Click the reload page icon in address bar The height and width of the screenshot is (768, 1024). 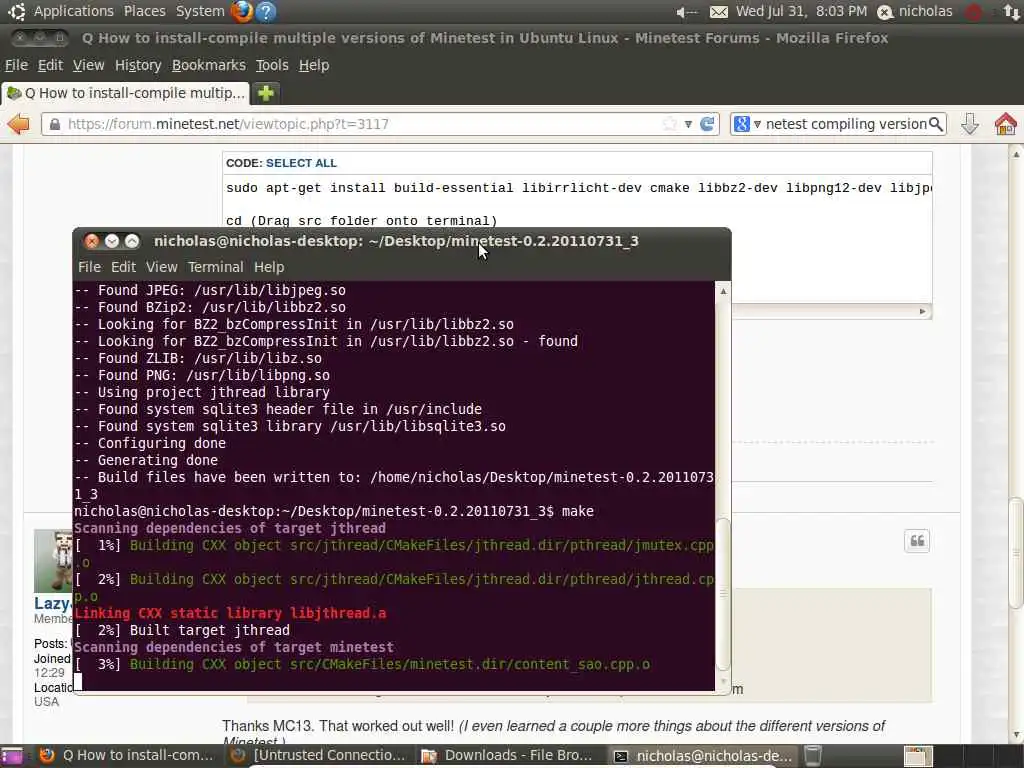[707, 124]
